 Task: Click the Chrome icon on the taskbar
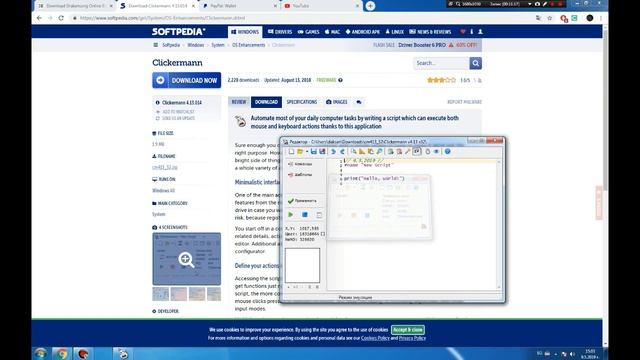pos(62,353)
